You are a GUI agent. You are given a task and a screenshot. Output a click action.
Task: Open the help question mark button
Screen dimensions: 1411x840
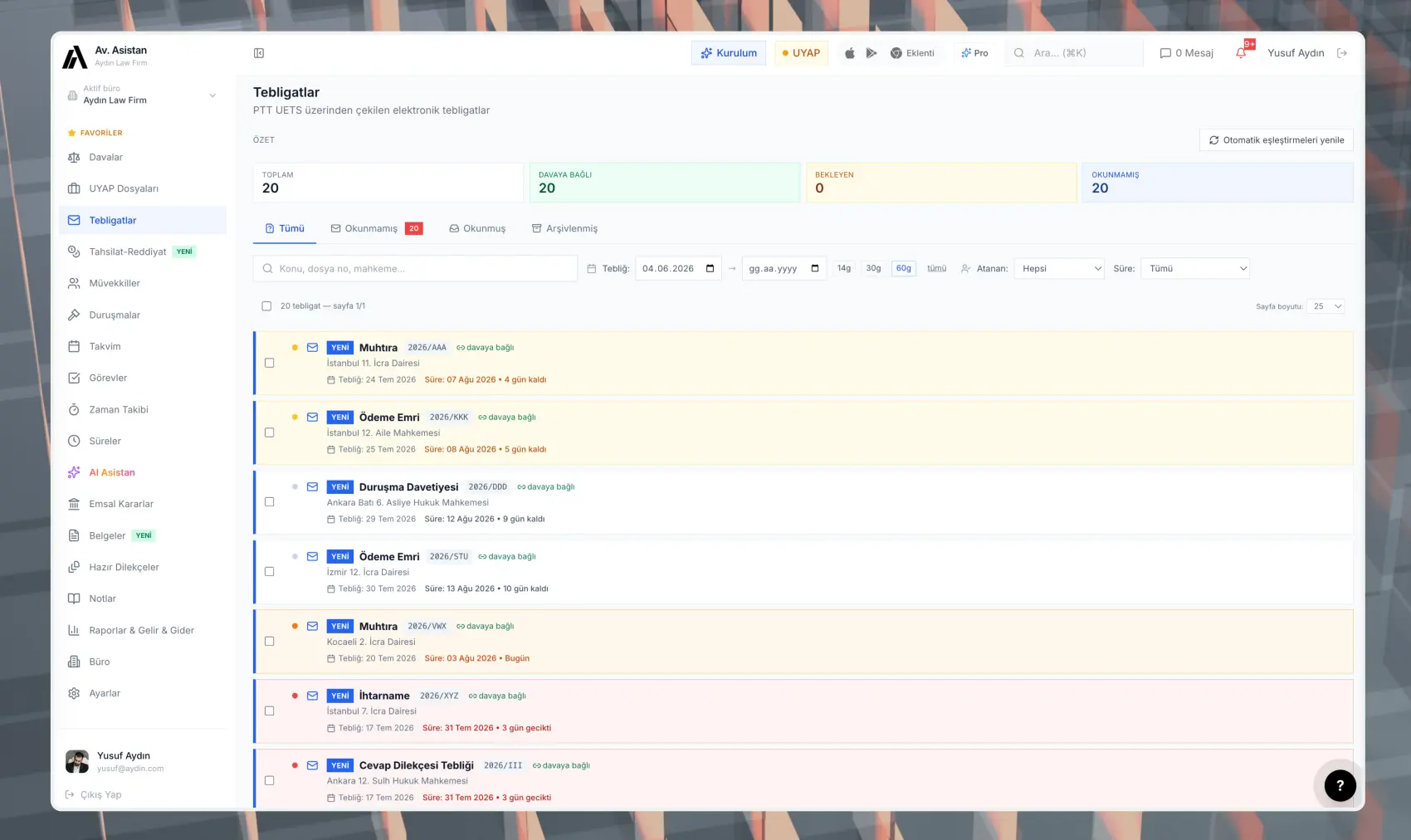point(1340,785)
